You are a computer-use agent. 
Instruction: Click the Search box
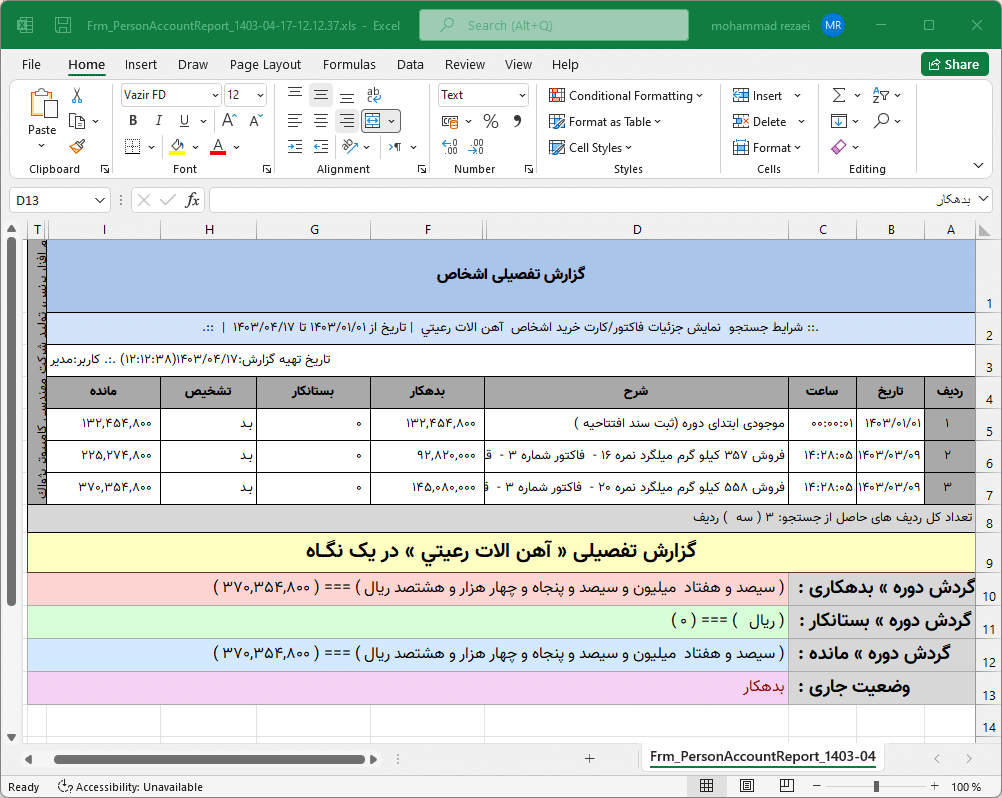[x=554, y=26]
